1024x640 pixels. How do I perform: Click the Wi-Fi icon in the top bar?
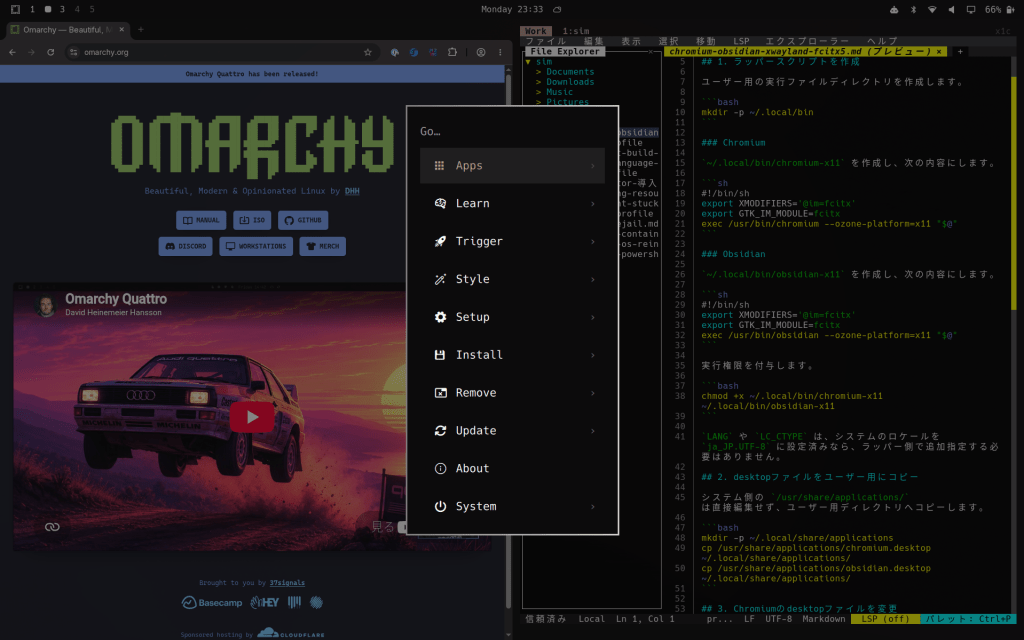[932, 10]
